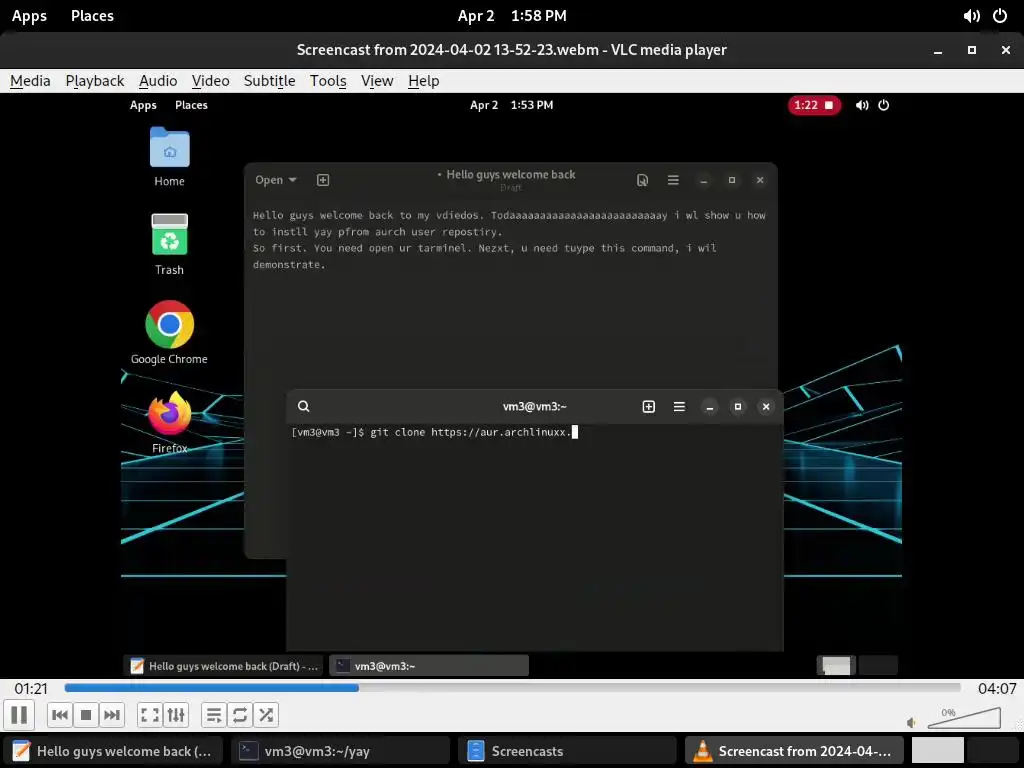This screenshot has height=768, width=1024.
Task: Open the View menu
Action: [x=377, y=81]
